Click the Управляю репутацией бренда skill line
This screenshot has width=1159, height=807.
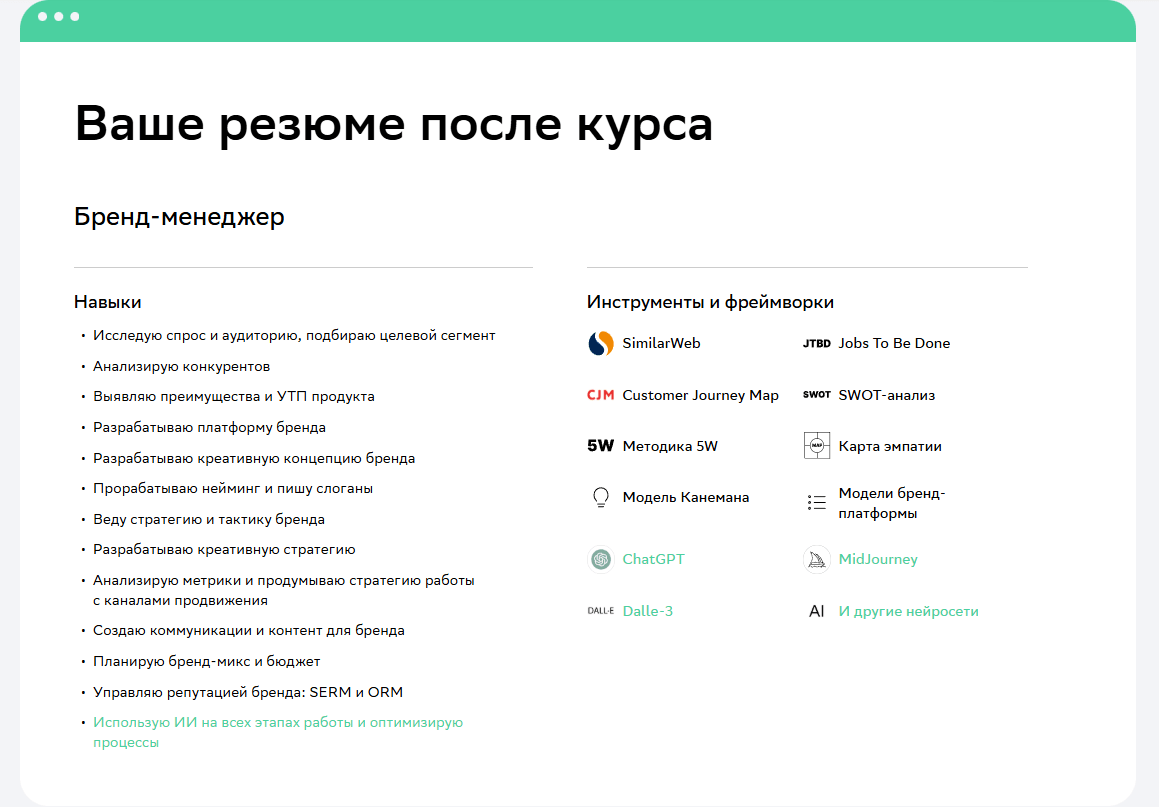click(247, 692)
